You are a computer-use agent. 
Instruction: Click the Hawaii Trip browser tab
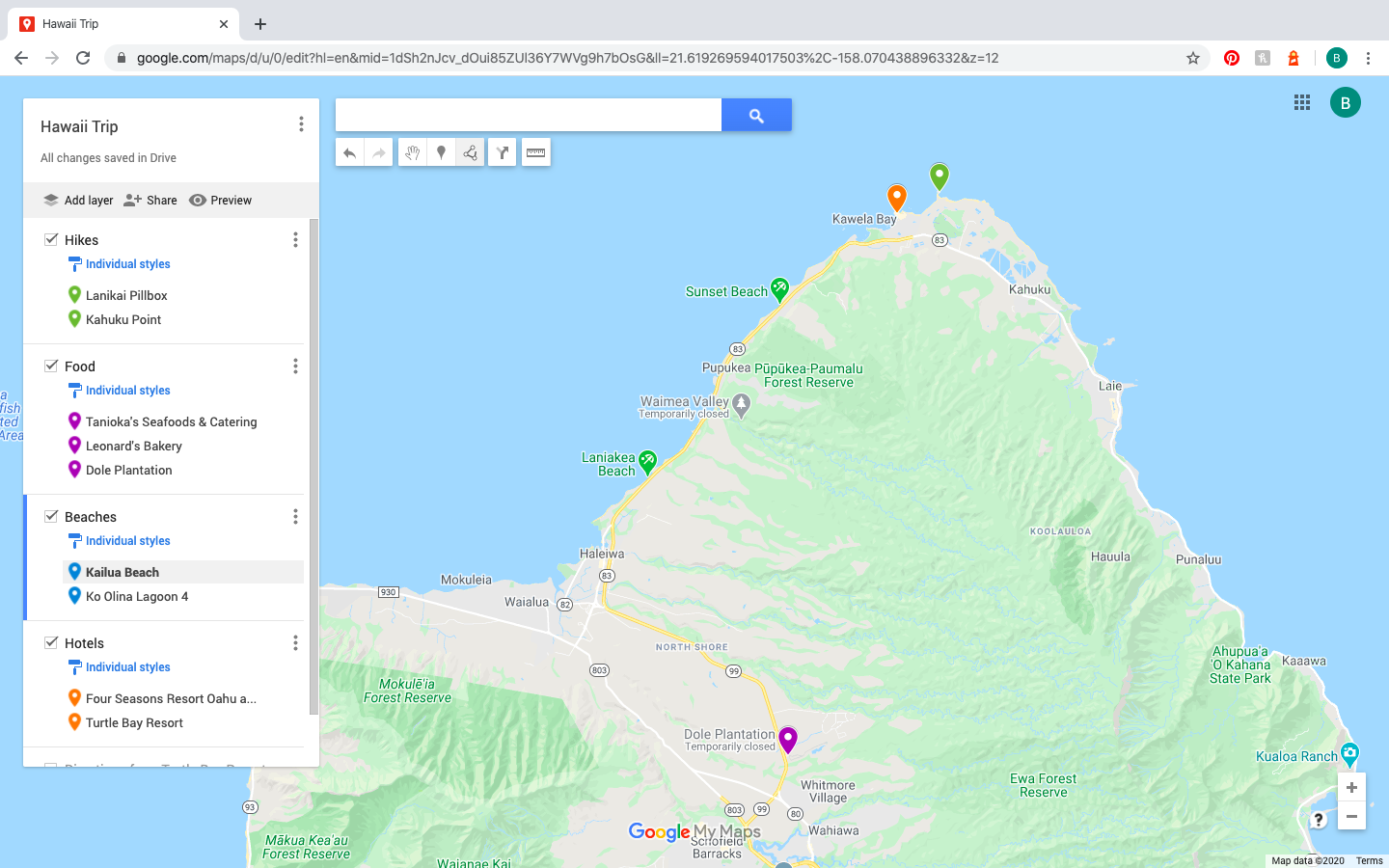coord(123,24)
